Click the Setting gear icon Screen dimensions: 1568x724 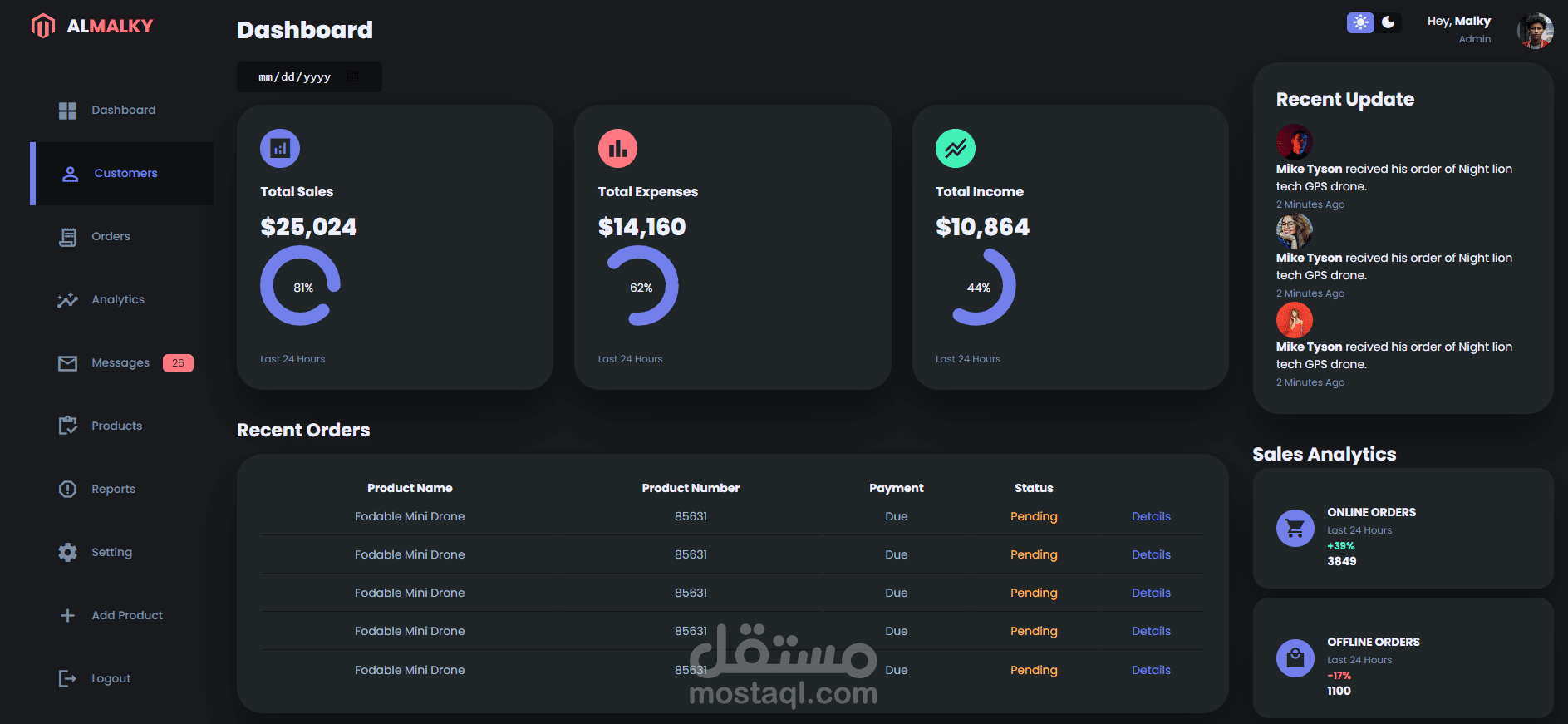68,553
